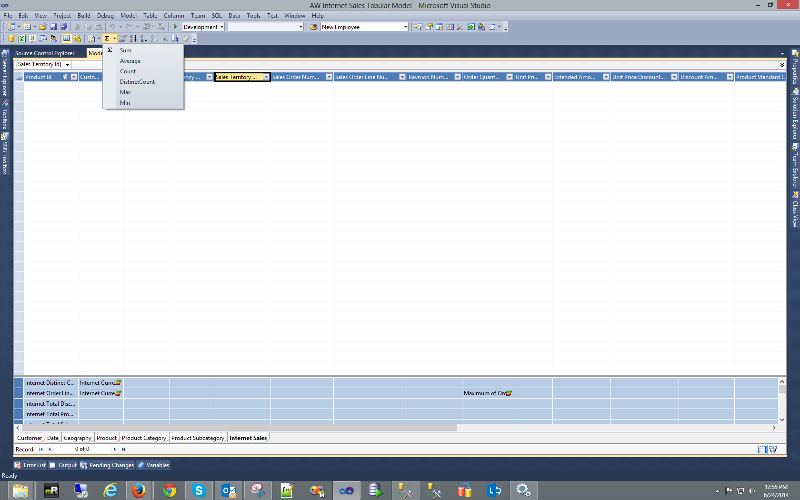Open the Debug menu

click(105, 16)
